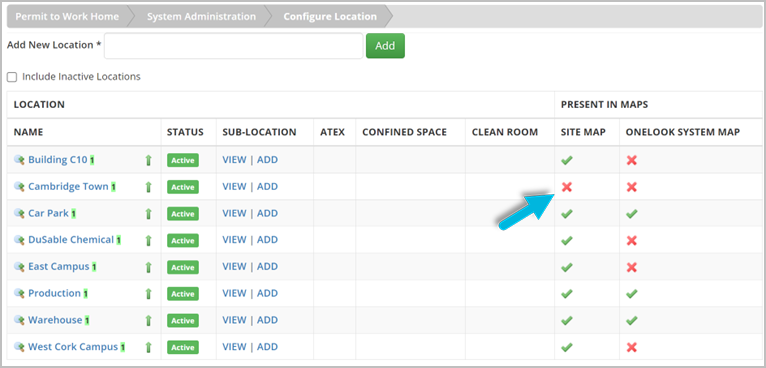766x368 pixels.
Task: View sub-locations of Building C10
Action: tap(234, 160)
